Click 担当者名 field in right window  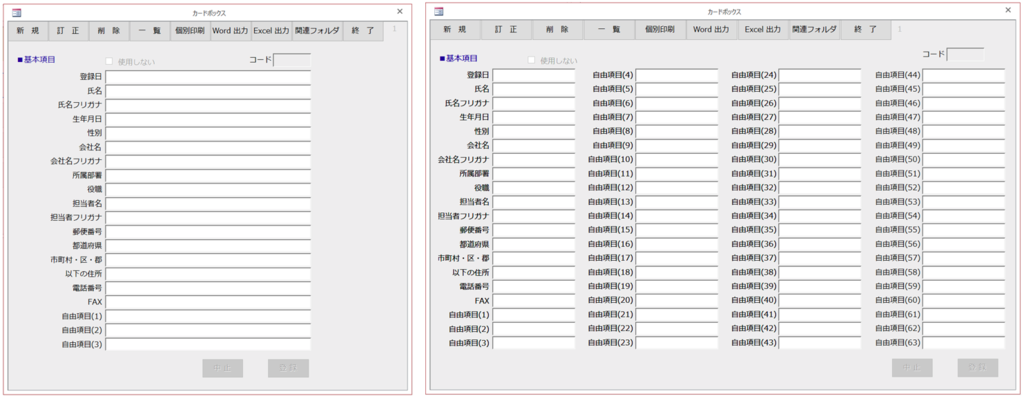(534, 202)
